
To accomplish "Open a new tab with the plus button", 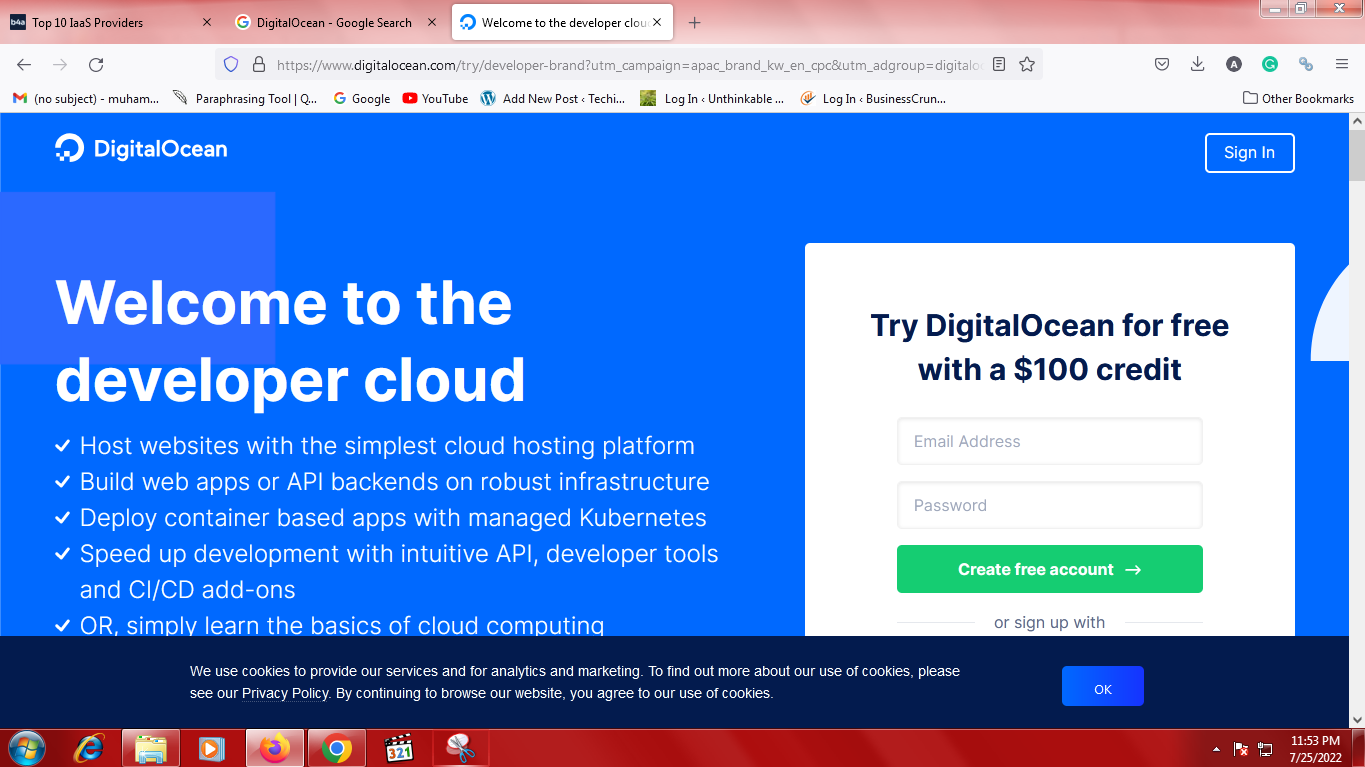I will 695,22.
